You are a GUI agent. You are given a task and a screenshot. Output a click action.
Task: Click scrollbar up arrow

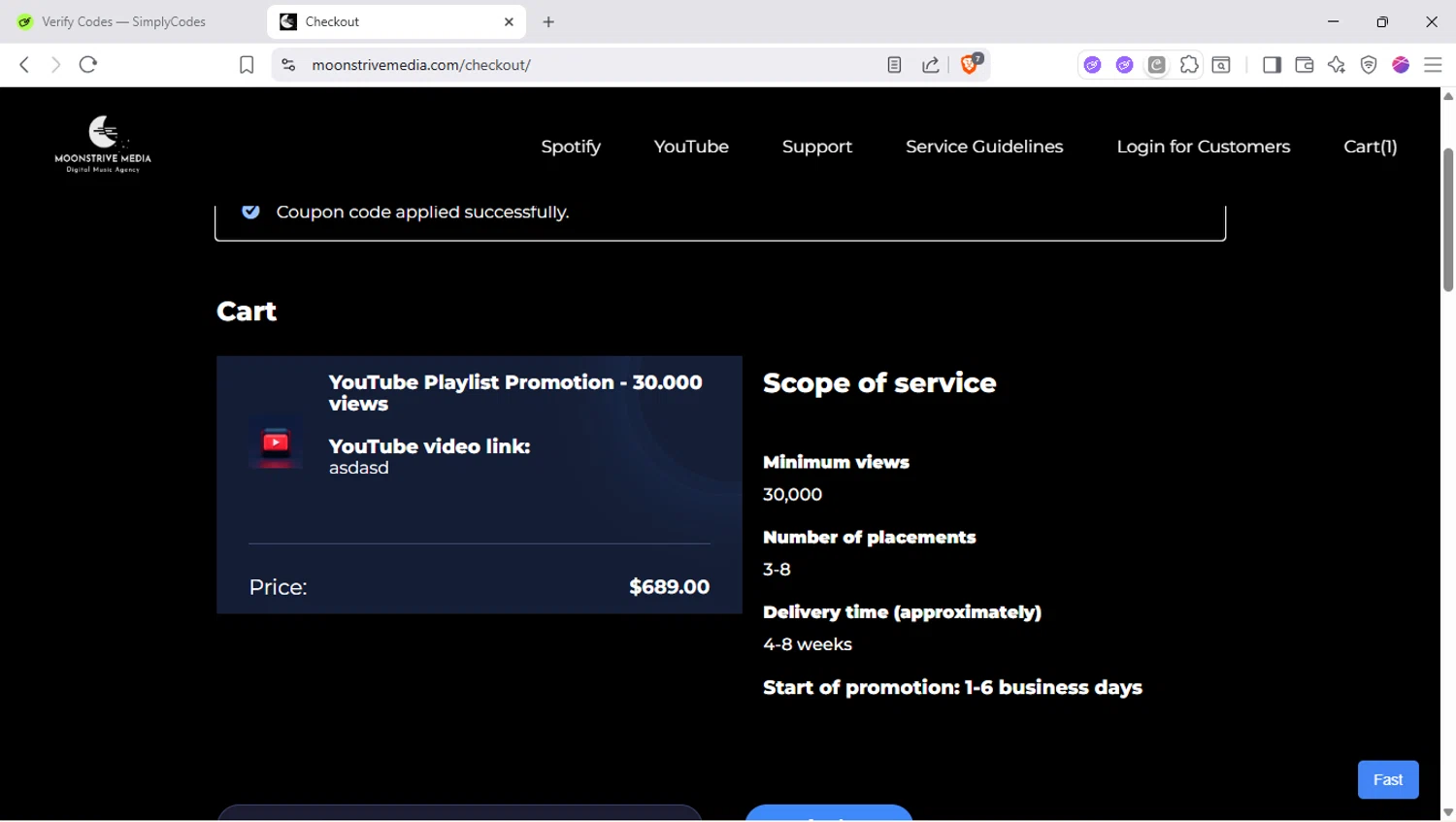pos(1448,96)
